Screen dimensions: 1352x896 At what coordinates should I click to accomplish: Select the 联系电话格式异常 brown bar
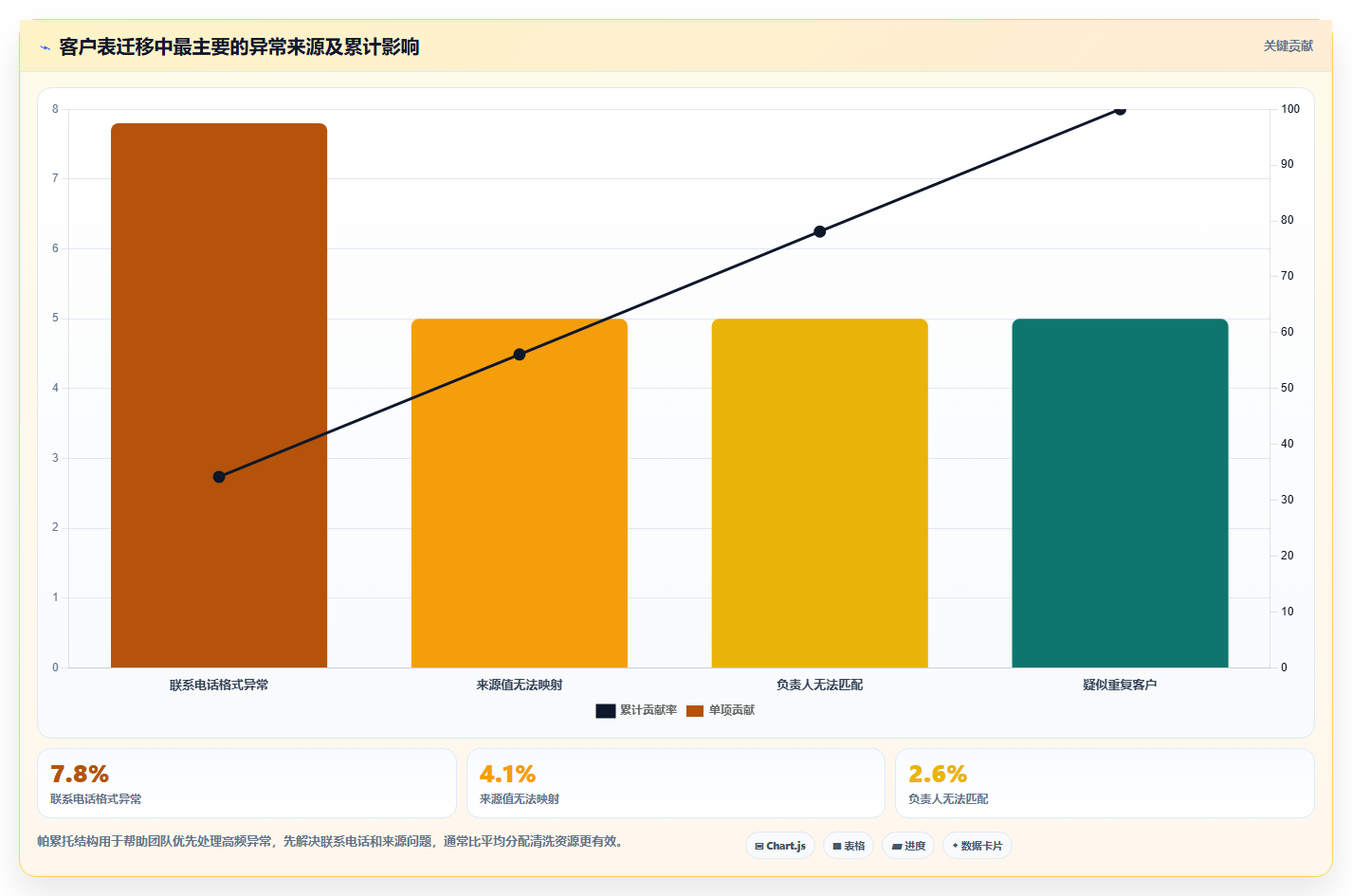point(219,395)
